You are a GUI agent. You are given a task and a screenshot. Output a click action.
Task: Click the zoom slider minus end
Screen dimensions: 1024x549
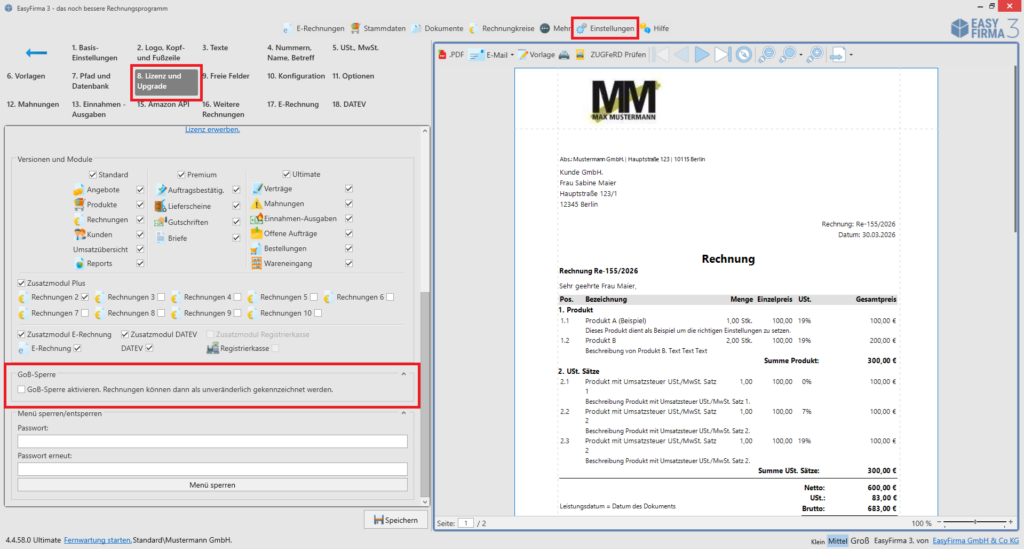(x=939, y=522)
